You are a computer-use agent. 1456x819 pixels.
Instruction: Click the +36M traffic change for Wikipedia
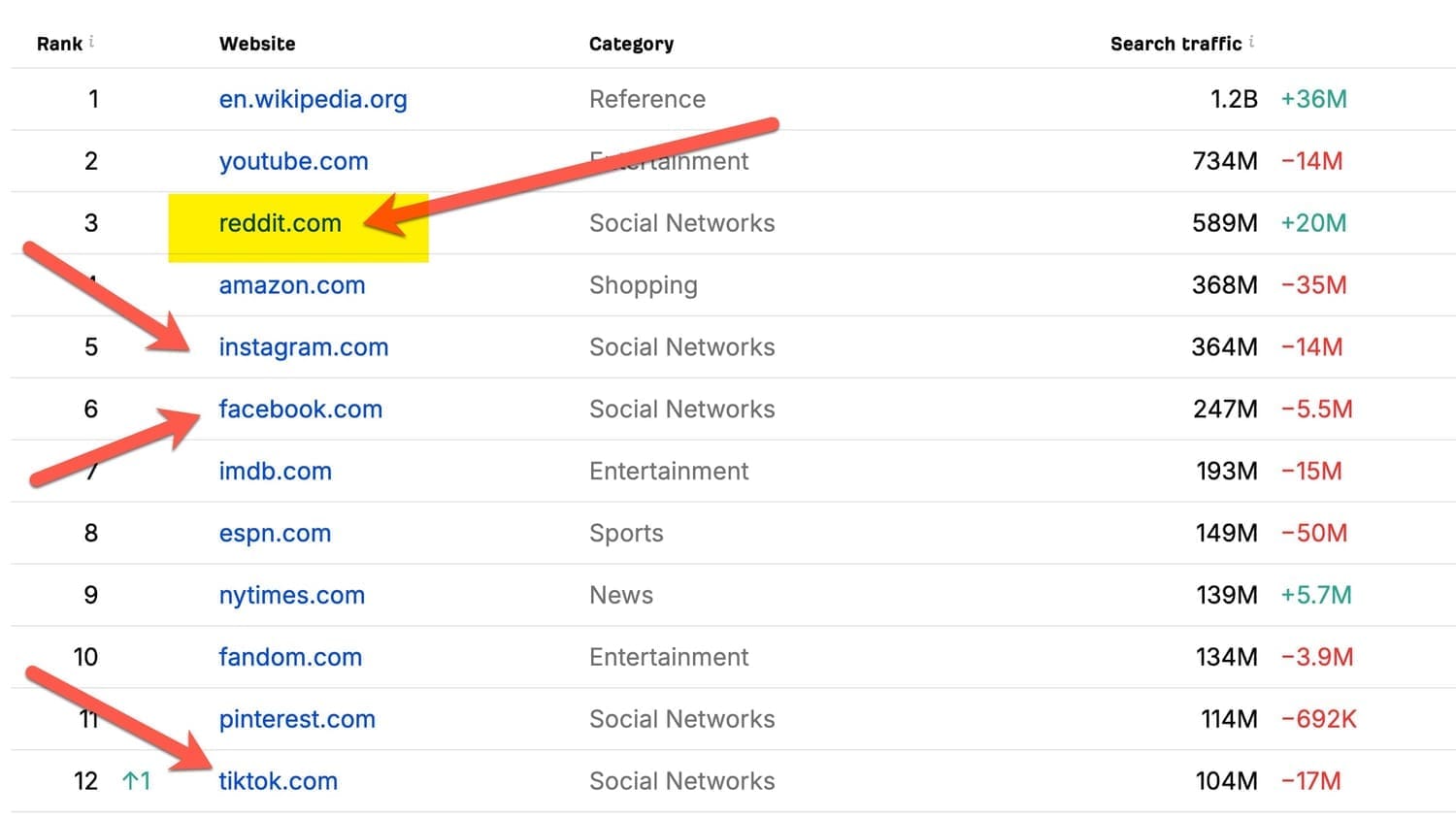1313,99
